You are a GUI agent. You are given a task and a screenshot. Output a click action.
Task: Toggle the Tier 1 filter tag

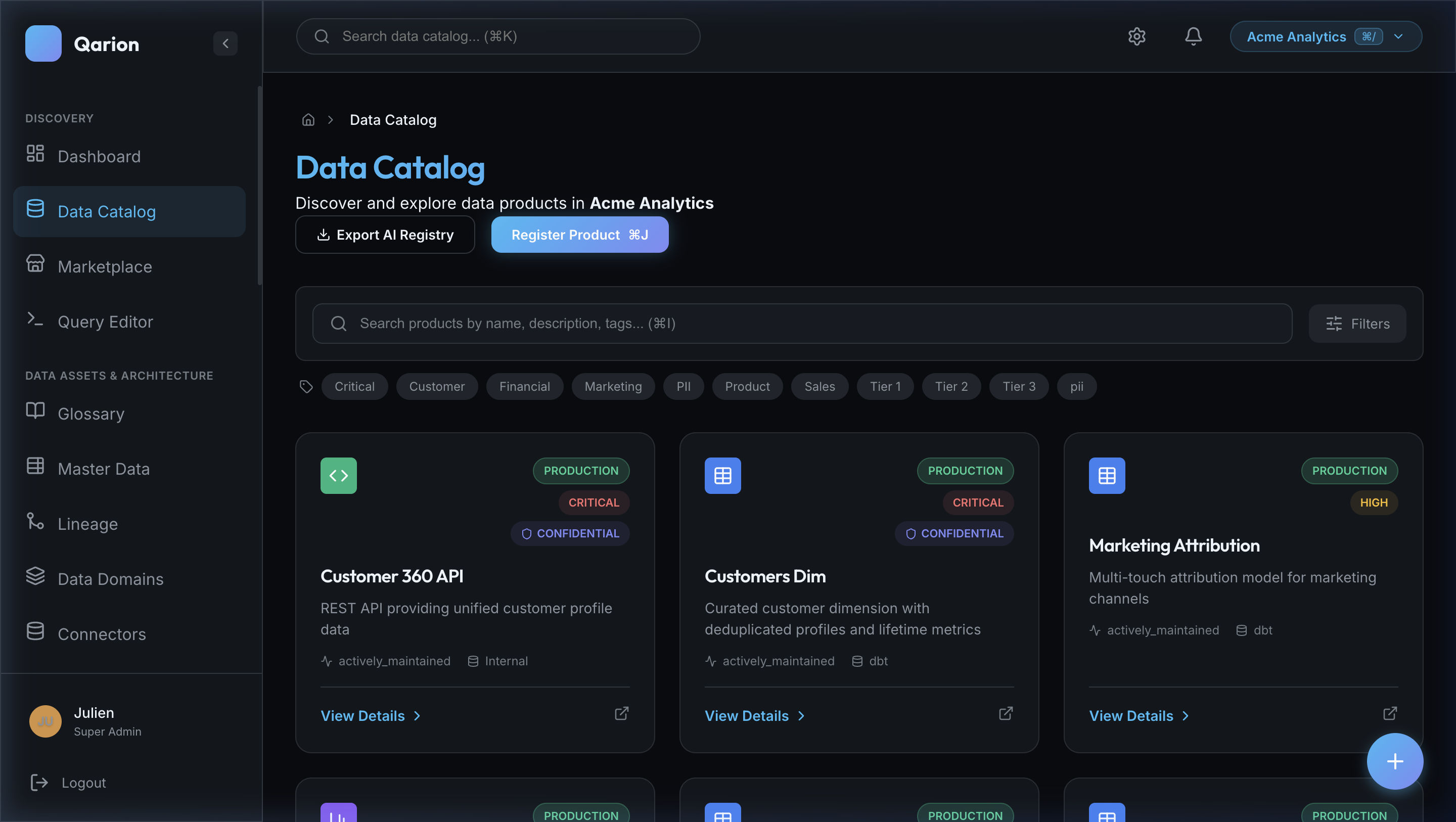(x=885, y=386)
